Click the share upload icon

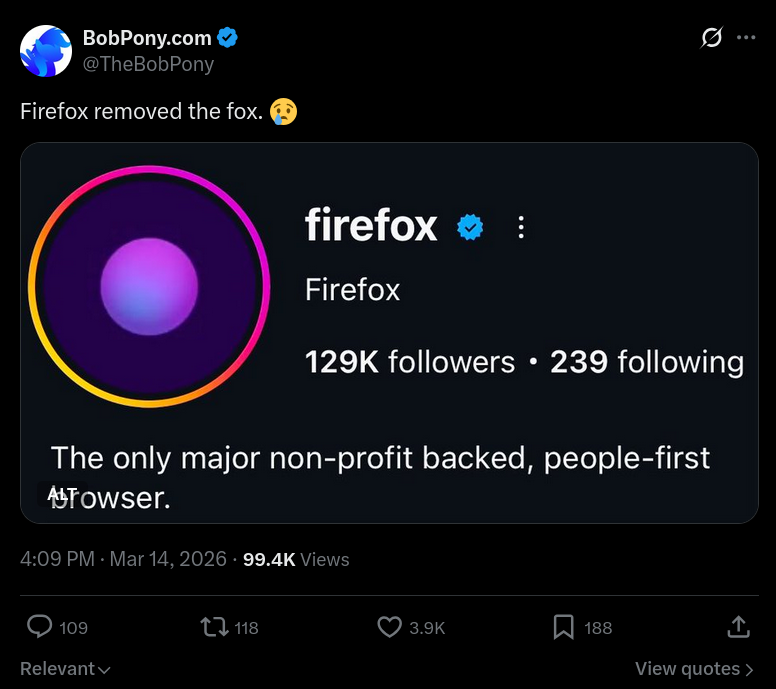click(738, 627)
